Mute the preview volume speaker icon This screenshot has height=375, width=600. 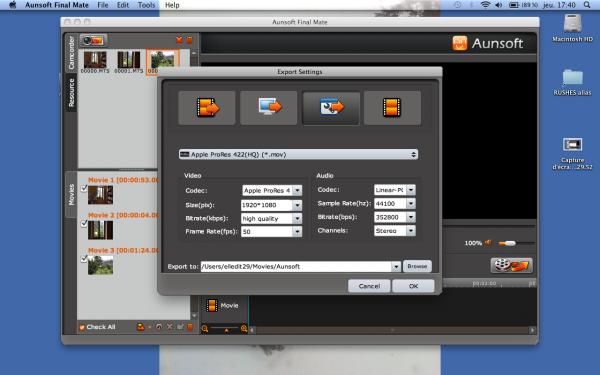pyautogui.click(x=488, y=243)
